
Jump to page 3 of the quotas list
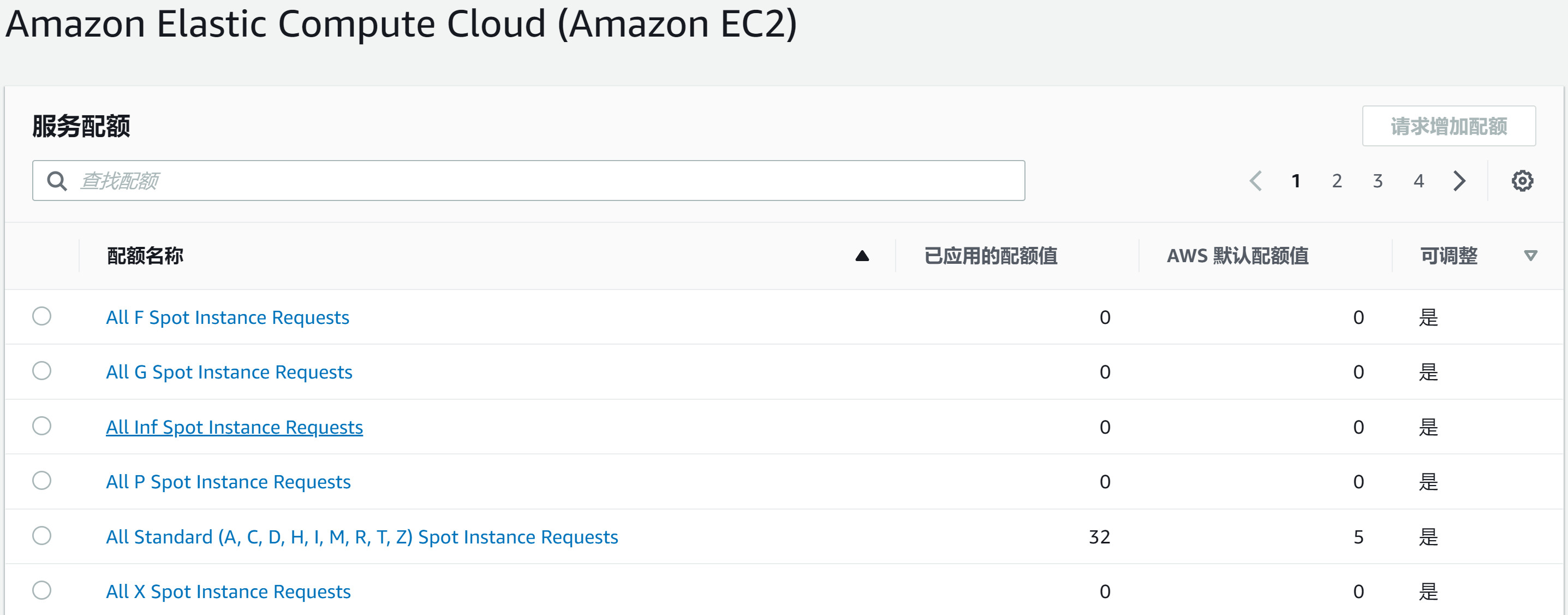1378,180
